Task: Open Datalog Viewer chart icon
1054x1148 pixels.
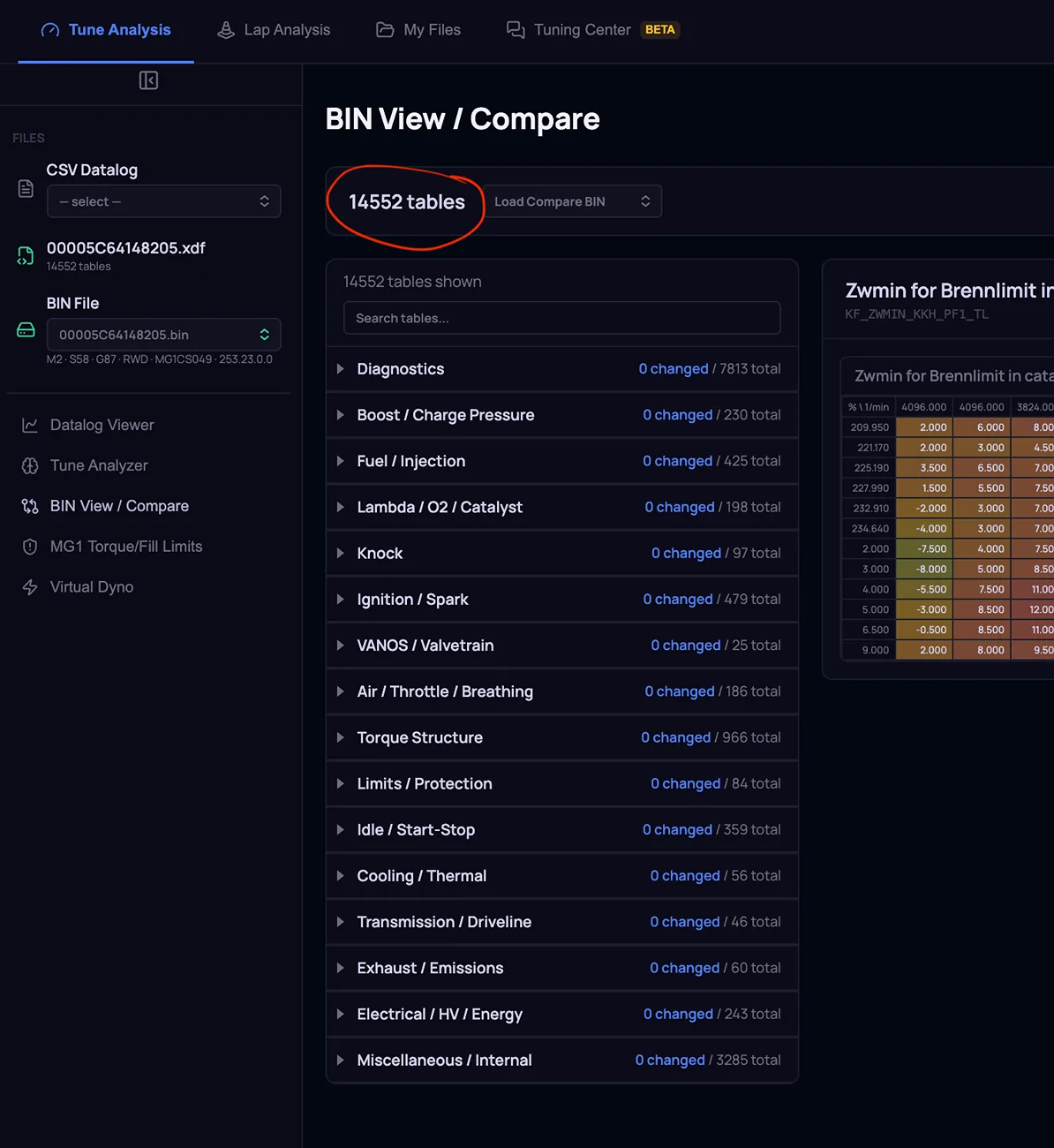Action: (x=30, y=425)
